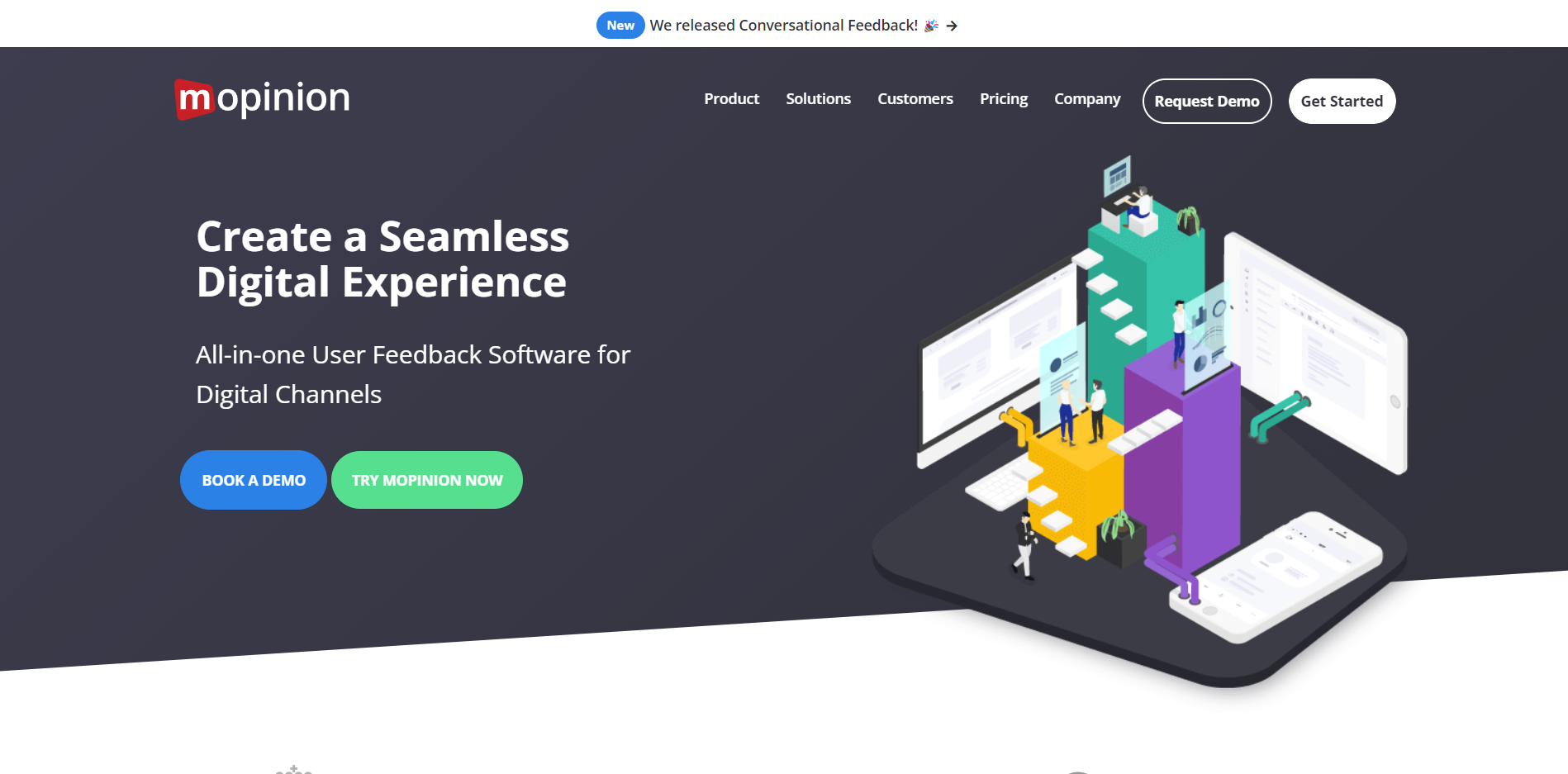Open the Conversational Feedback announcement link
1568x774 pixels.
(783, 26)
